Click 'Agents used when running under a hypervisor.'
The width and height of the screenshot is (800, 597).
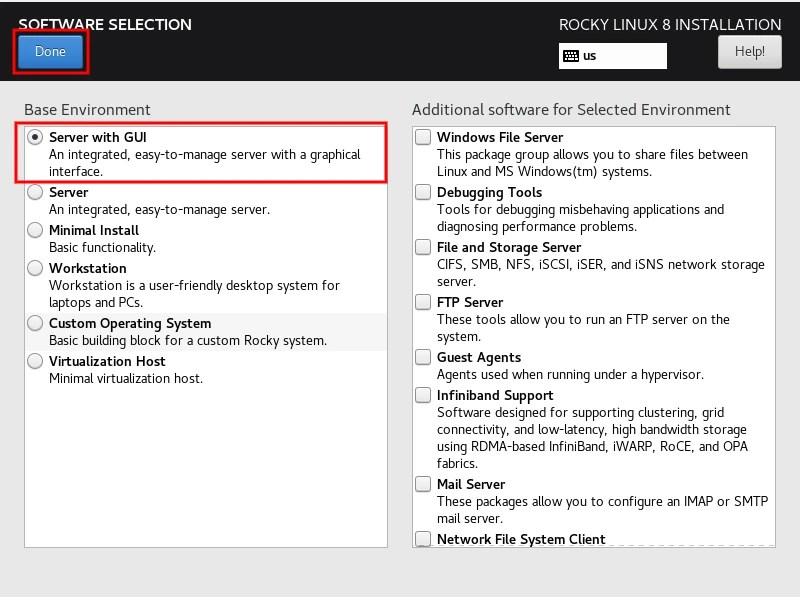click(570, 375)
